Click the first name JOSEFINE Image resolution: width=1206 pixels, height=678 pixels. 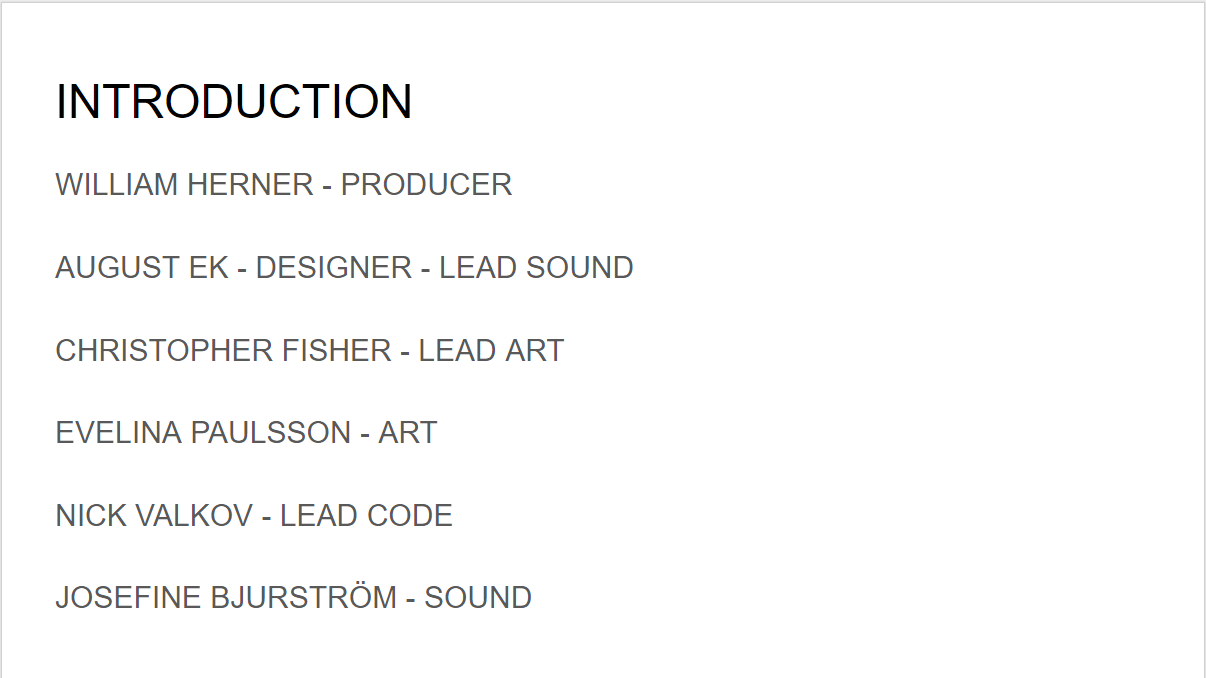tap(128, 598)
